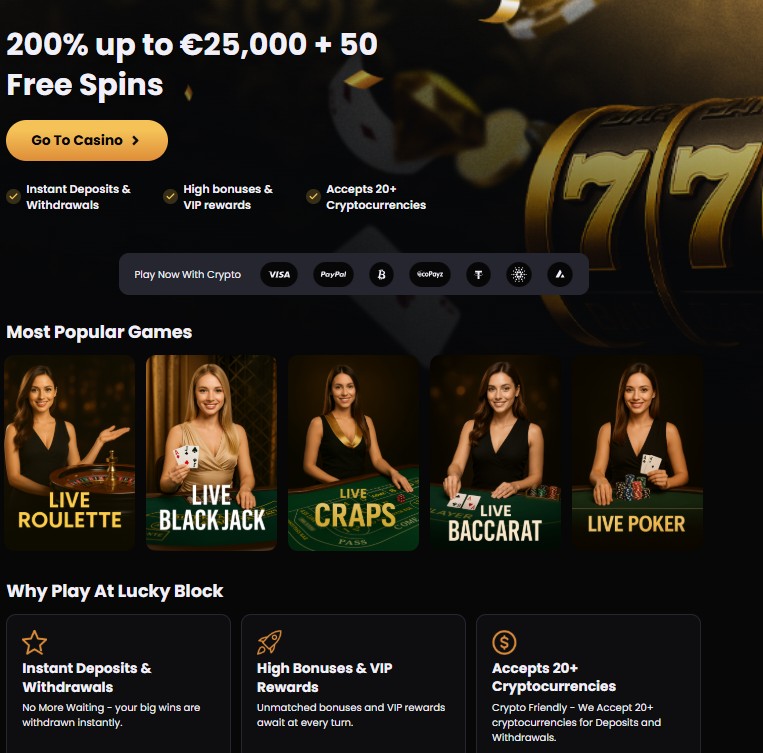Click the VISA payment icon
The height and width of the screenshot is (753, 763).
(x=279, y=275)
